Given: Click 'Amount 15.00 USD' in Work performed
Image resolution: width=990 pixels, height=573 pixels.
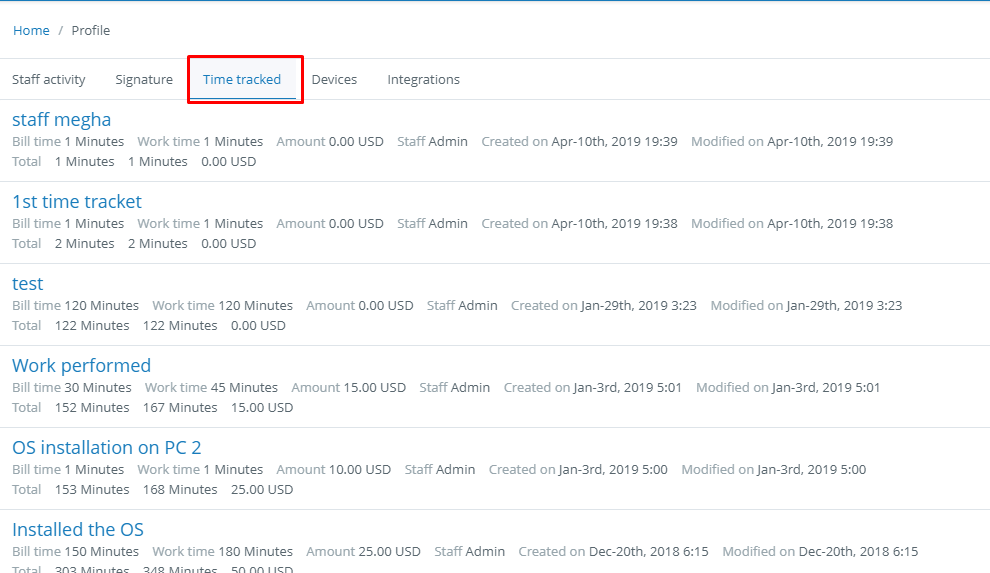Looking at the screenshot, I should click(349, 387).
